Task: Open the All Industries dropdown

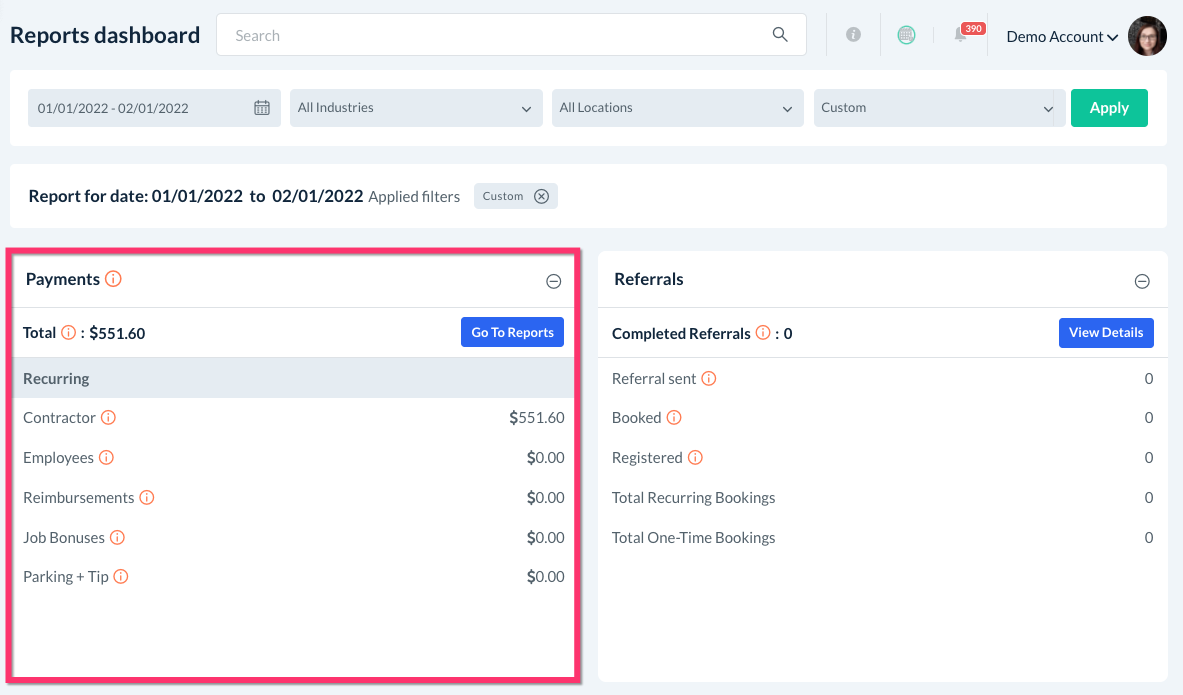Action: (x=415, y=108)
